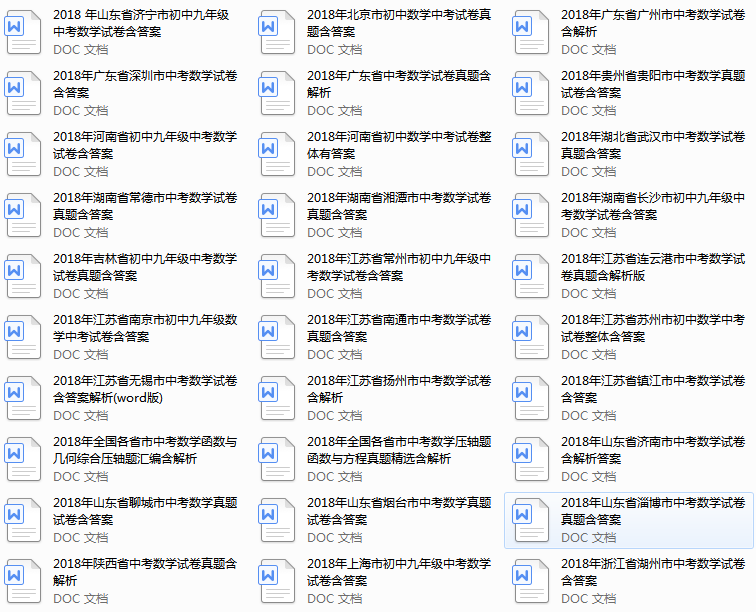Select the 2018年江苏省南京市 document icon

[24, 337]
